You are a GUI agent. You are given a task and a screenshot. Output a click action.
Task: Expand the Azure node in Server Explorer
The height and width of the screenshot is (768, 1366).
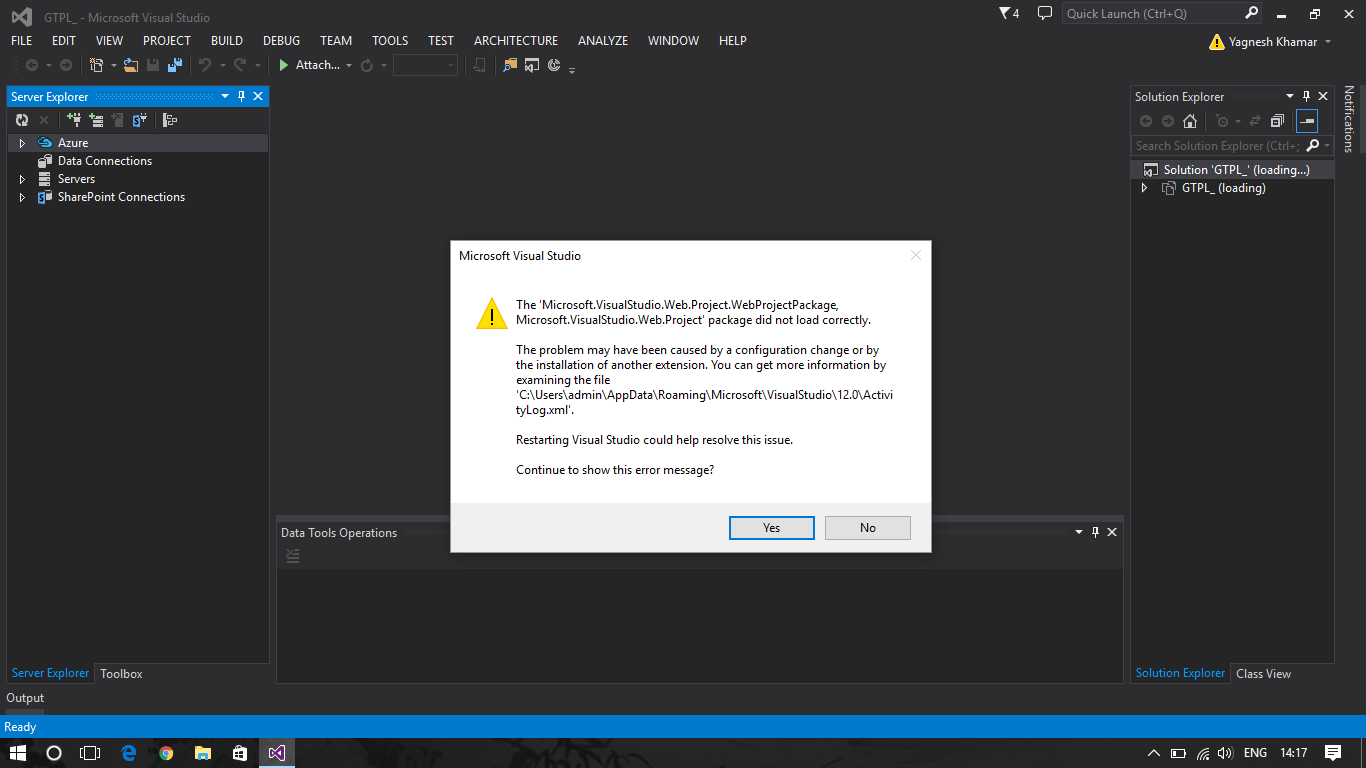click(x=21, y=142)
